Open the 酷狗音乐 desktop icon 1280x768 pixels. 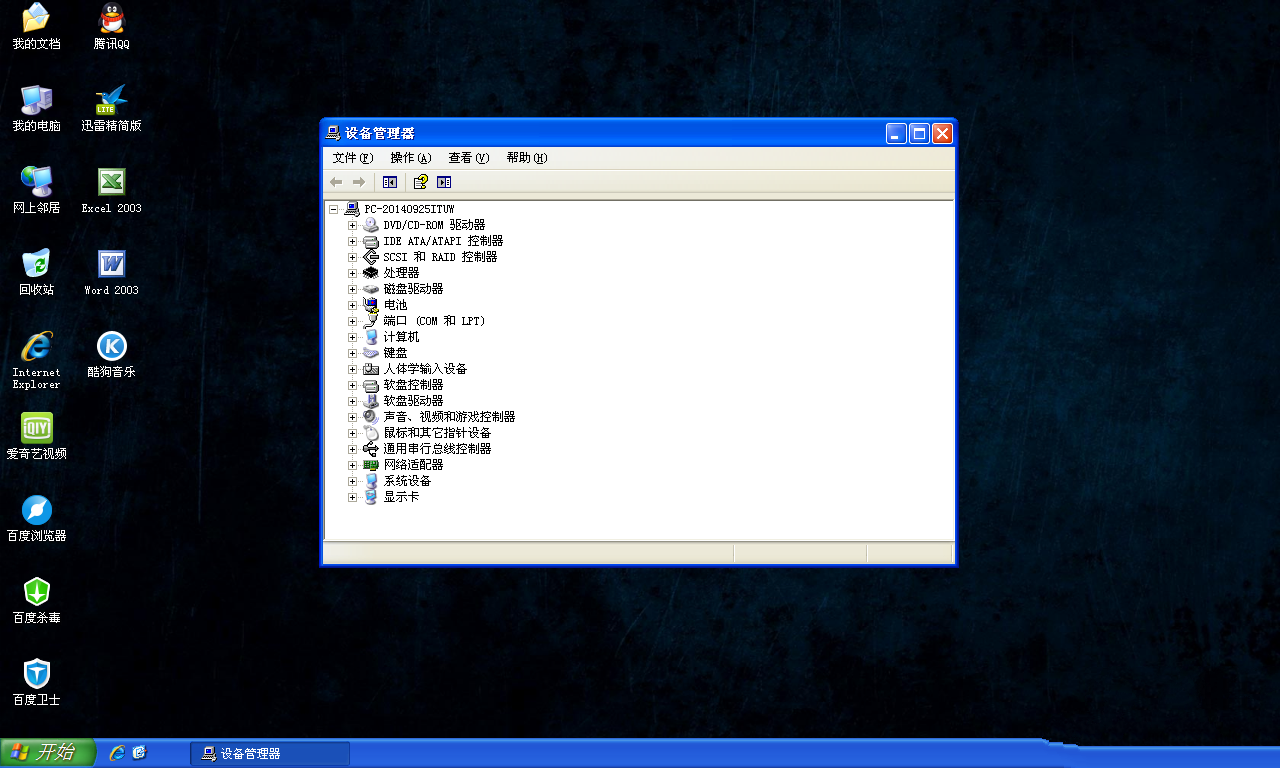111,347
